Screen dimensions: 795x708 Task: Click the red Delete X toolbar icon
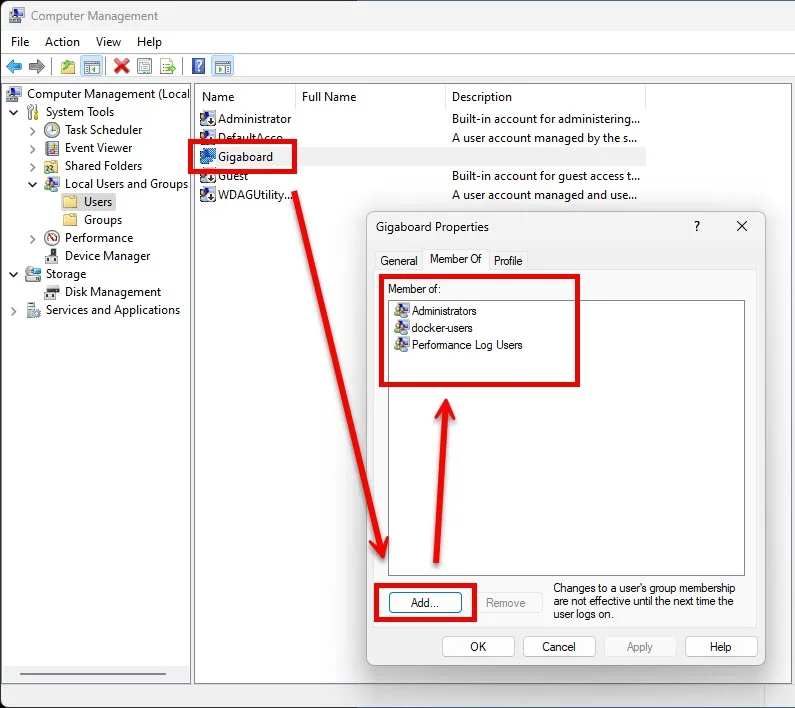coord(122,66)
